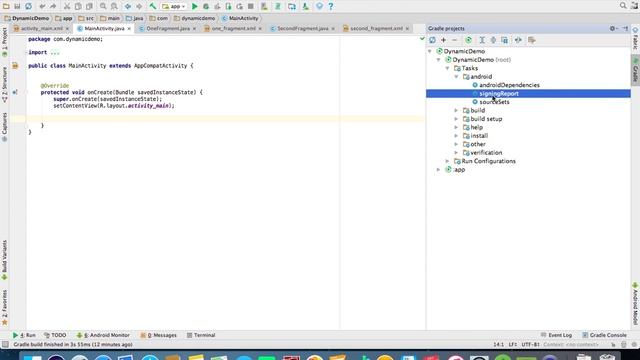Screen dimensions: 640x360
Task: Click the Save All toolbar icon
Action: pyautogui.click(x=17, y=6)
